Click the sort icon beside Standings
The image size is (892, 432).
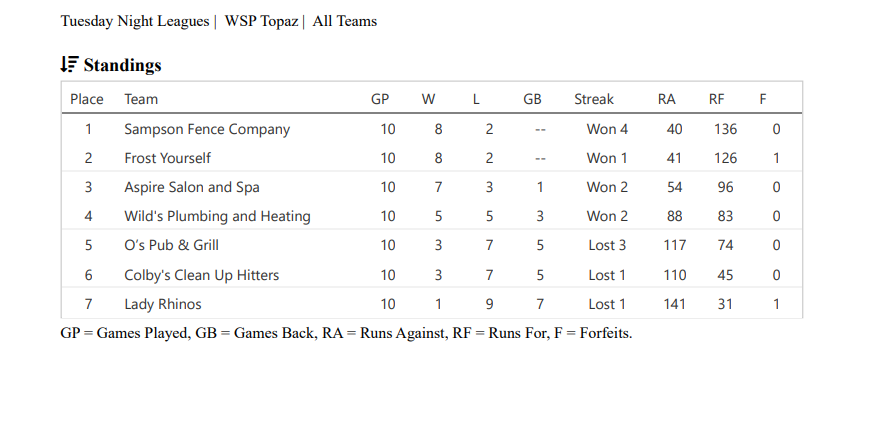(69, 65)
